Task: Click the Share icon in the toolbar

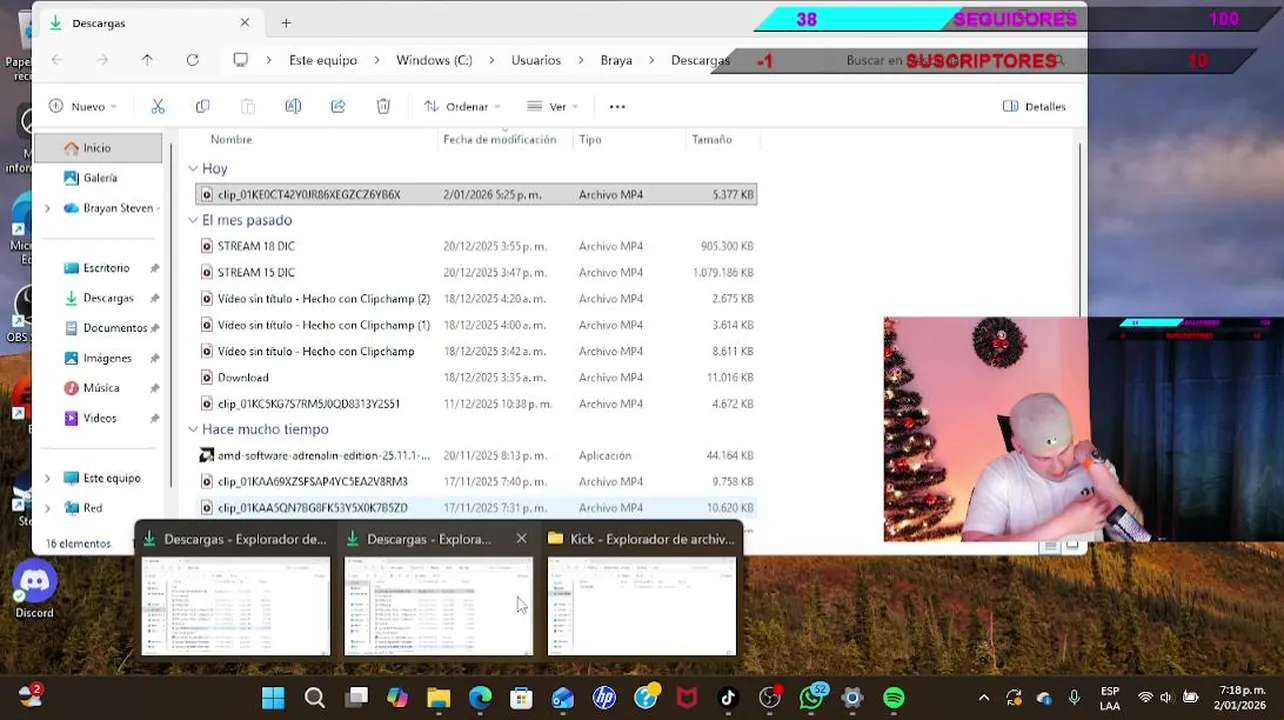Action: tap(338, 106)
